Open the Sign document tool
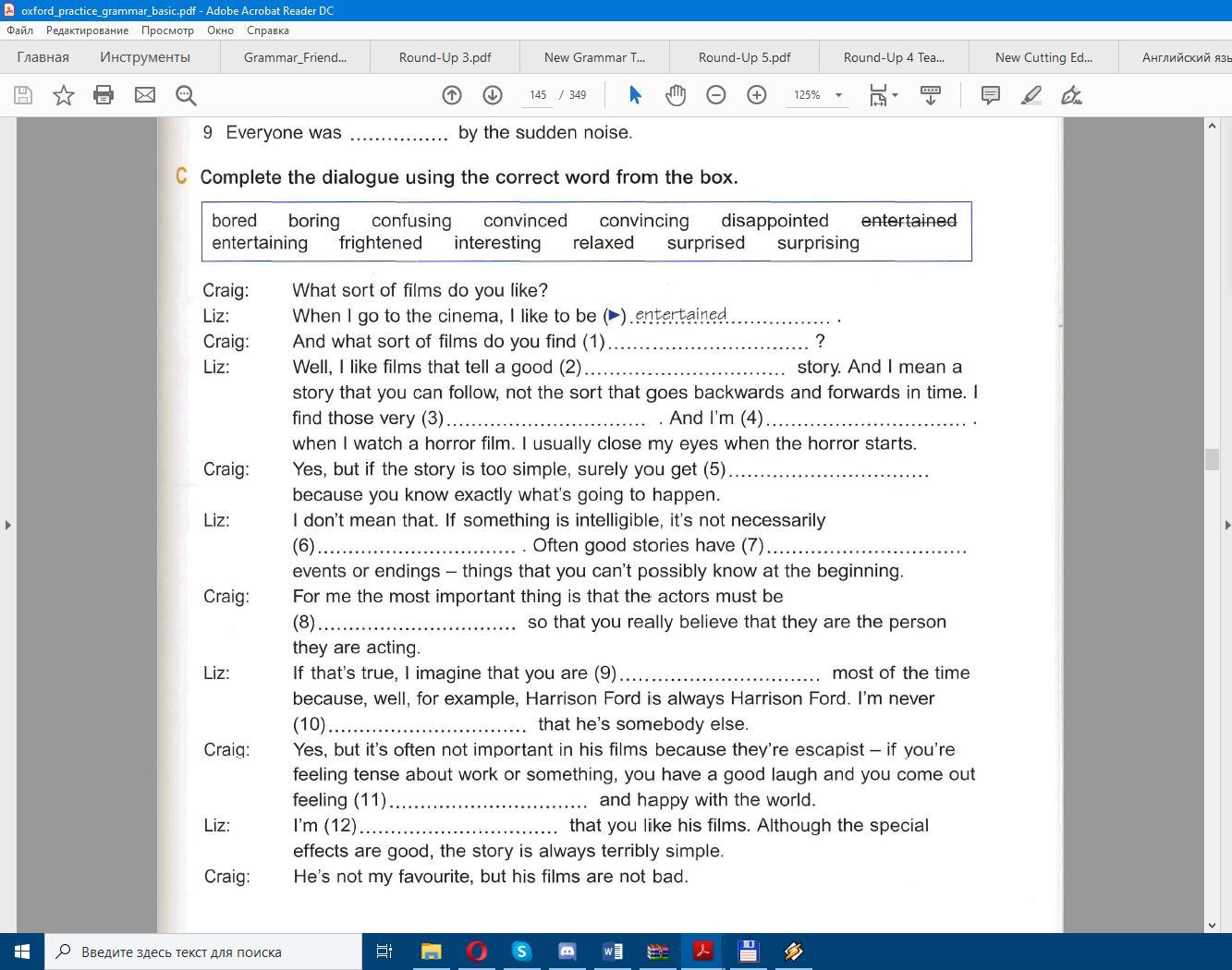This screenshot has height=970, width=1232. pos(1072,95)
